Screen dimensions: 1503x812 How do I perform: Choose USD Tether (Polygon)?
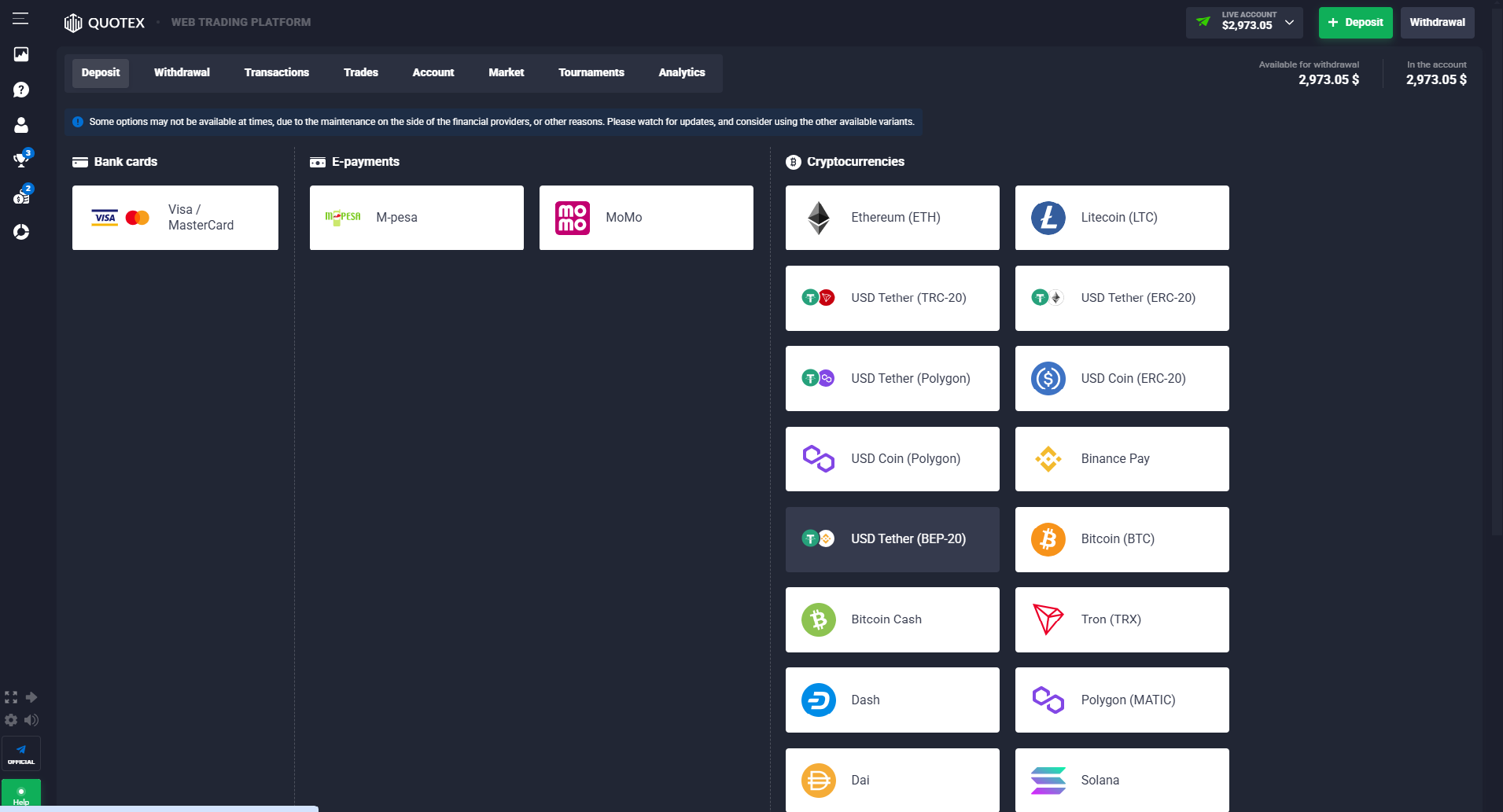[893, 378]
